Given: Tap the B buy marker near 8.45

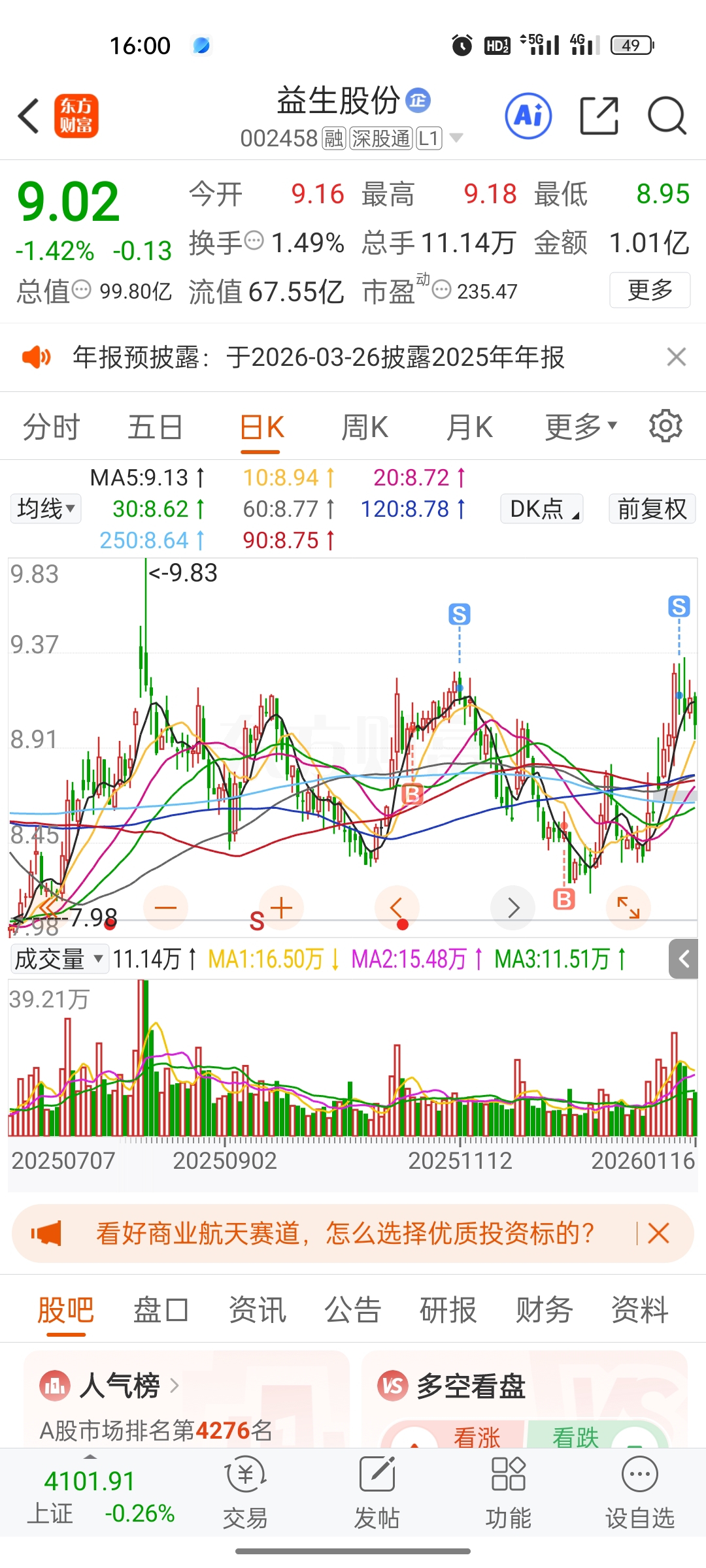Looking at the screenshot, I should pyautogui.click(x=412, y=794).
